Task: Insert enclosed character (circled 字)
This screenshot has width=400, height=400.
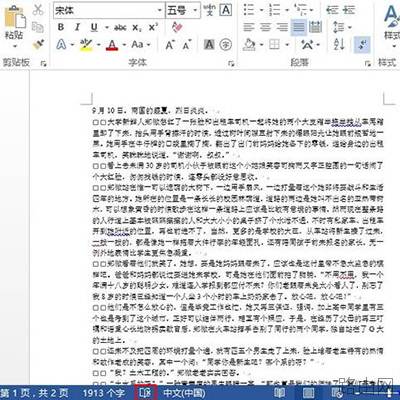Action: (226, 44)
